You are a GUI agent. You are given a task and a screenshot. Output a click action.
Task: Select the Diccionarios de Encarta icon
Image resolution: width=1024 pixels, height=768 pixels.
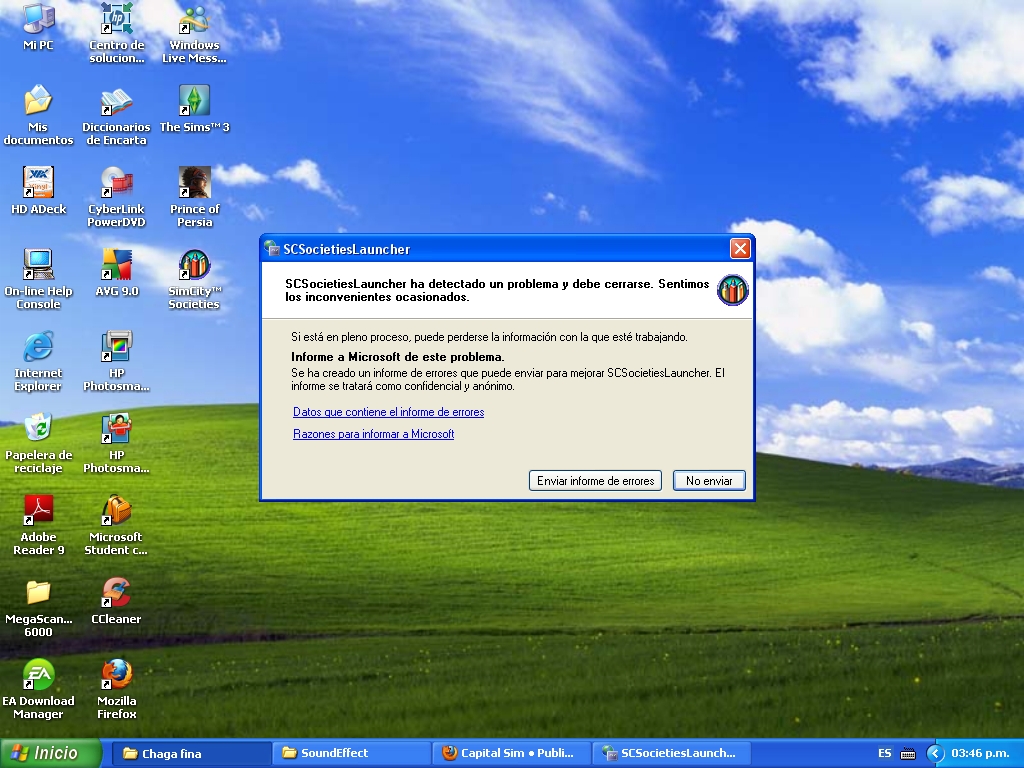click(116, 115)
